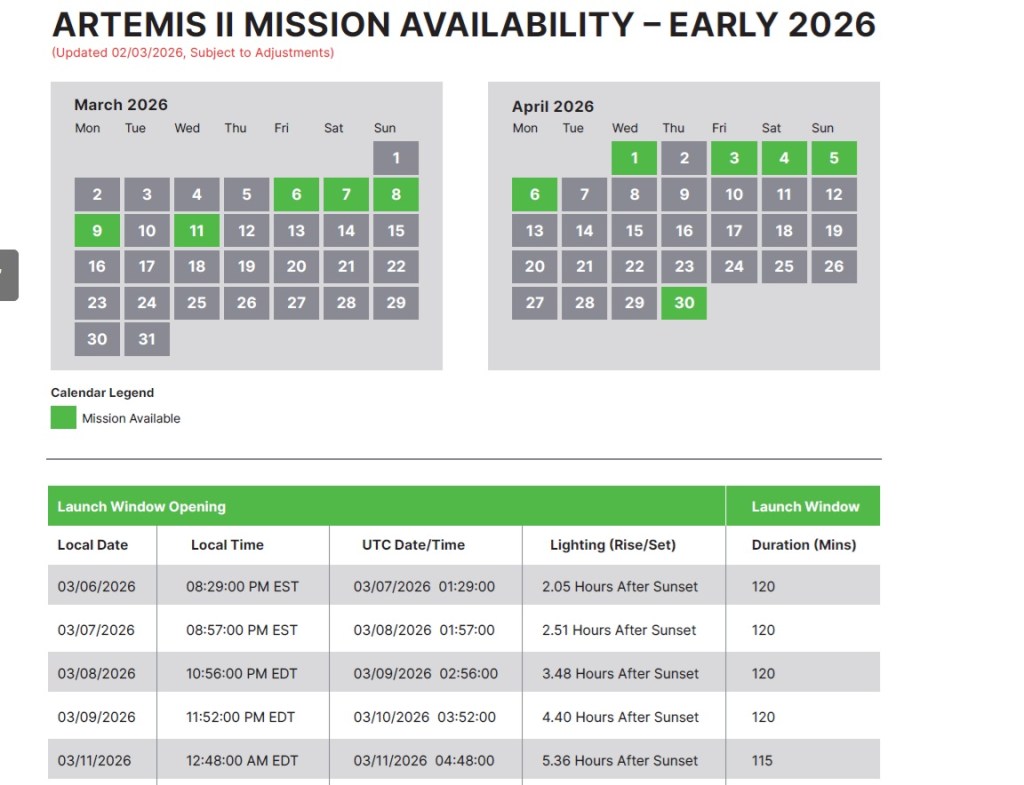Click March 31 on the calendar
This screenshot has width=1024, height=785.
[x=147, y=339]
